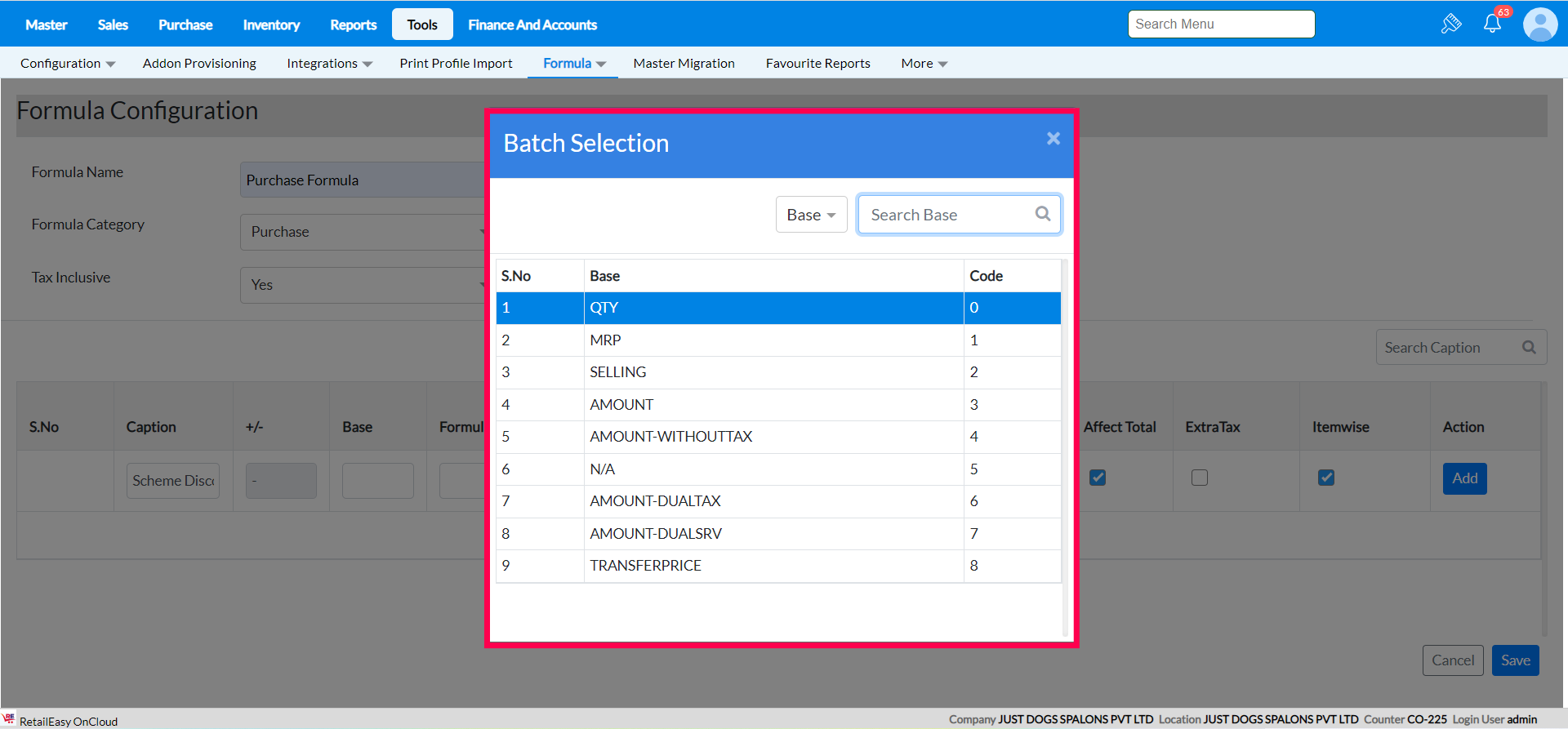Screen dimensions: 1568x729
Task: Click the RetailEasy OnCloud logo icon
Action: pos(9,718)
